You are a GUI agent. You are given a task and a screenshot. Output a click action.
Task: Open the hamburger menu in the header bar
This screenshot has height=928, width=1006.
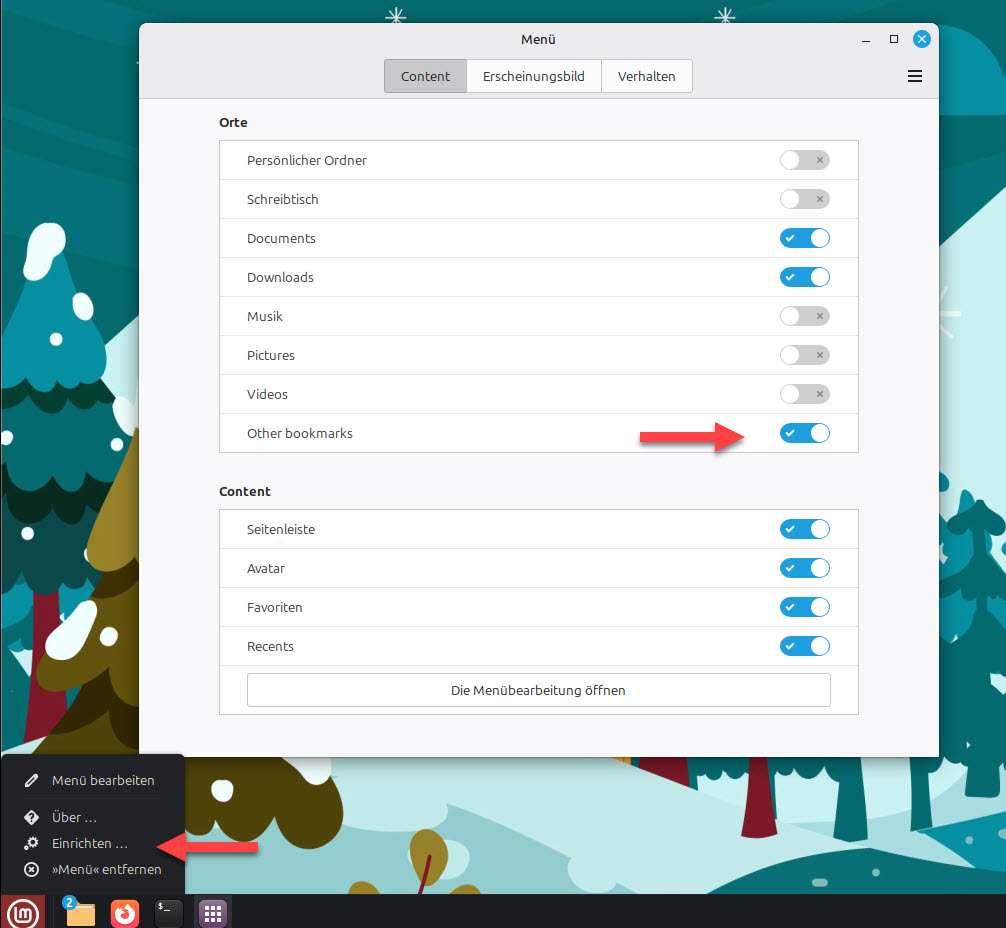914,76
